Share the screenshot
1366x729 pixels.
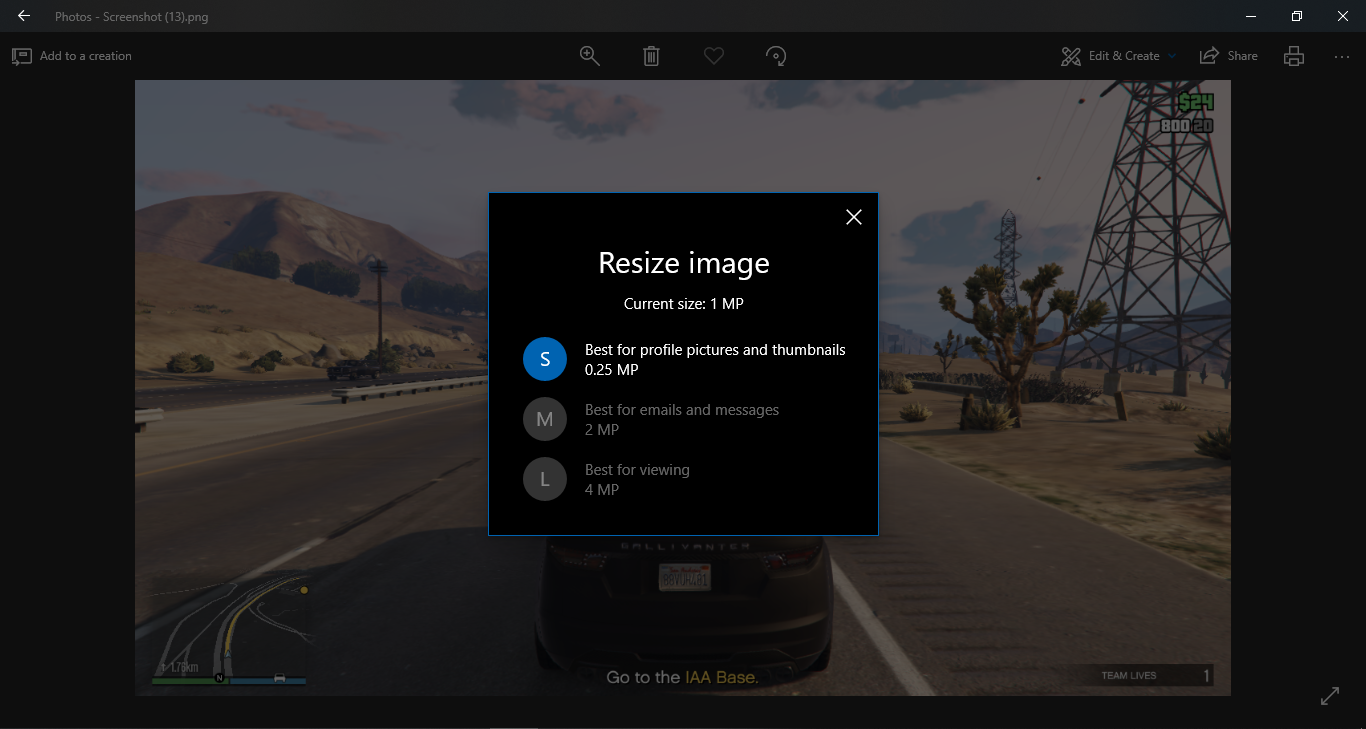pyautogui.click(x=1229, y=56)
